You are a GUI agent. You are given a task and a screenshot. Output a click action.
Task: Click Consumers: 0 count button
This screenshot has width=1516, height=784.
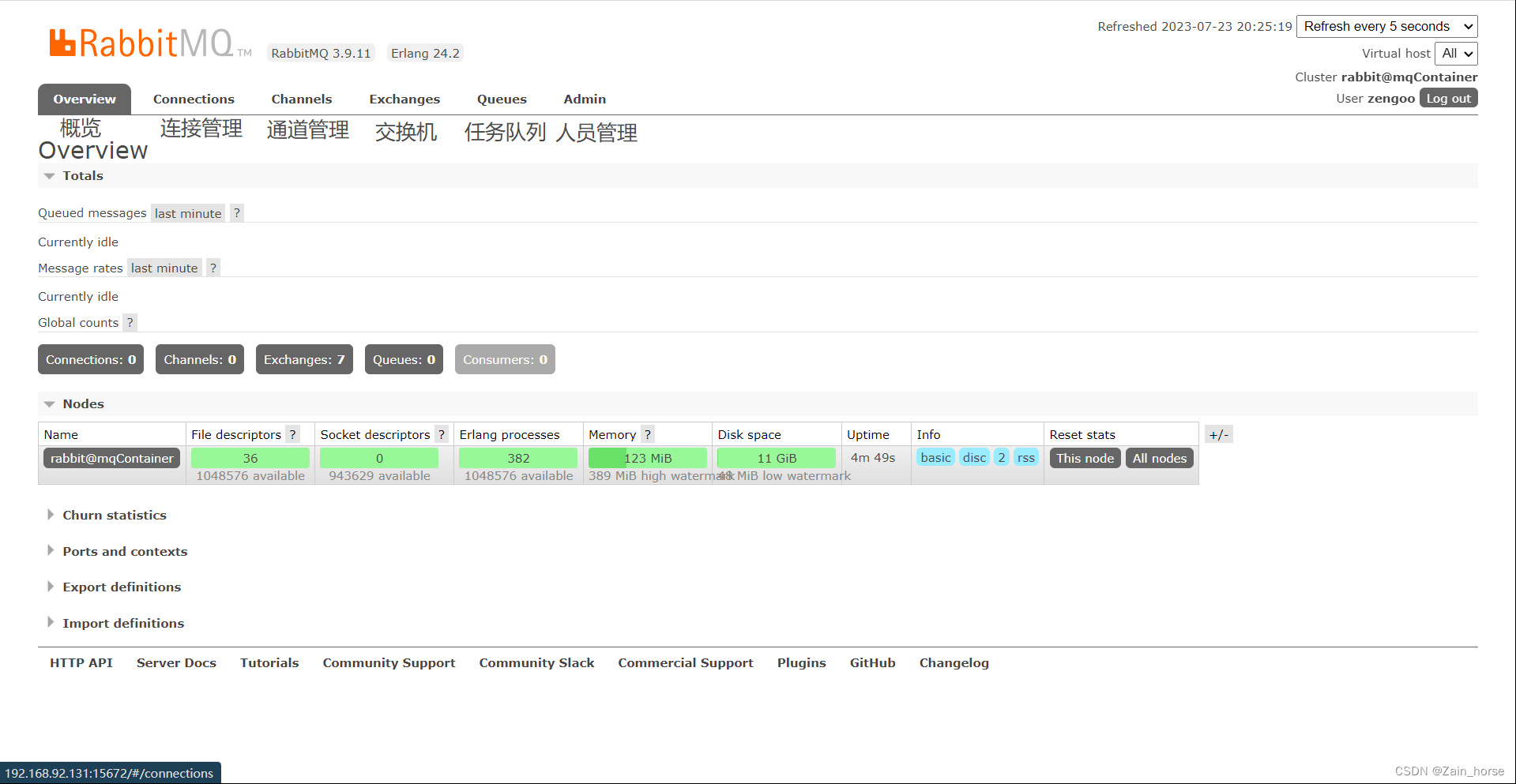click(505, 359)
